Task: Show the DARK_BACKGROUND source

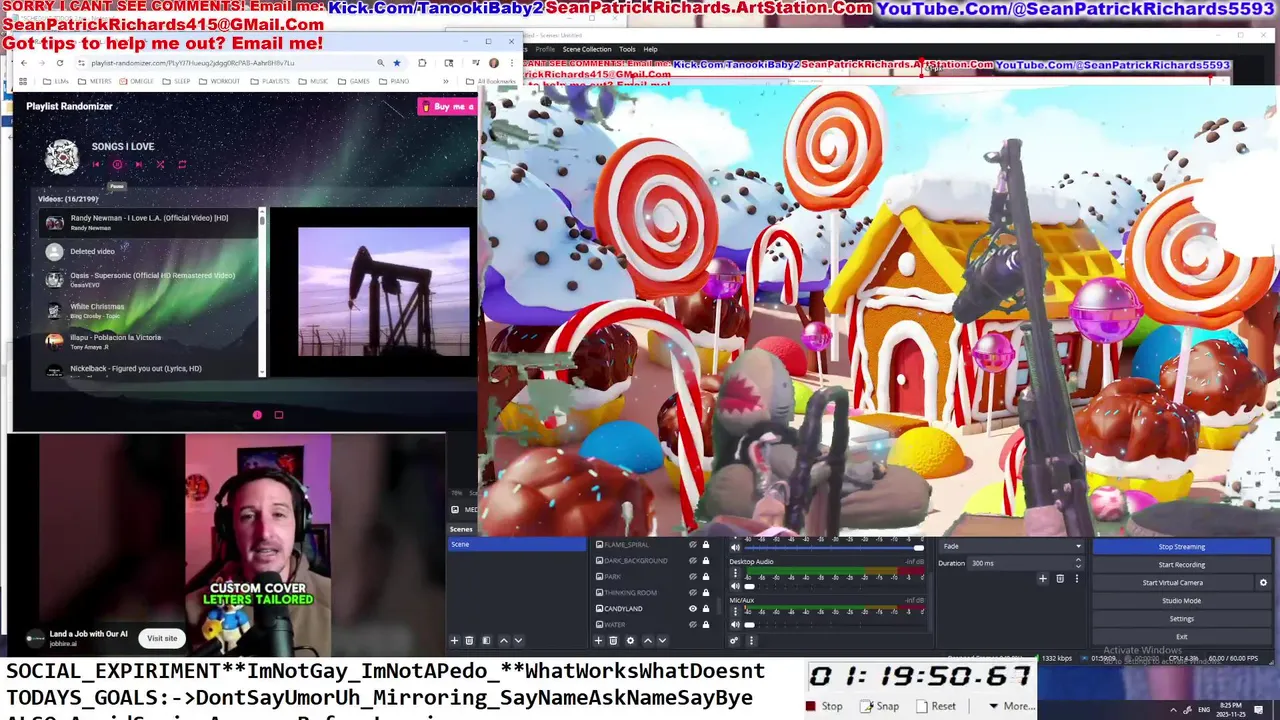Action: [x=692, y=561]
